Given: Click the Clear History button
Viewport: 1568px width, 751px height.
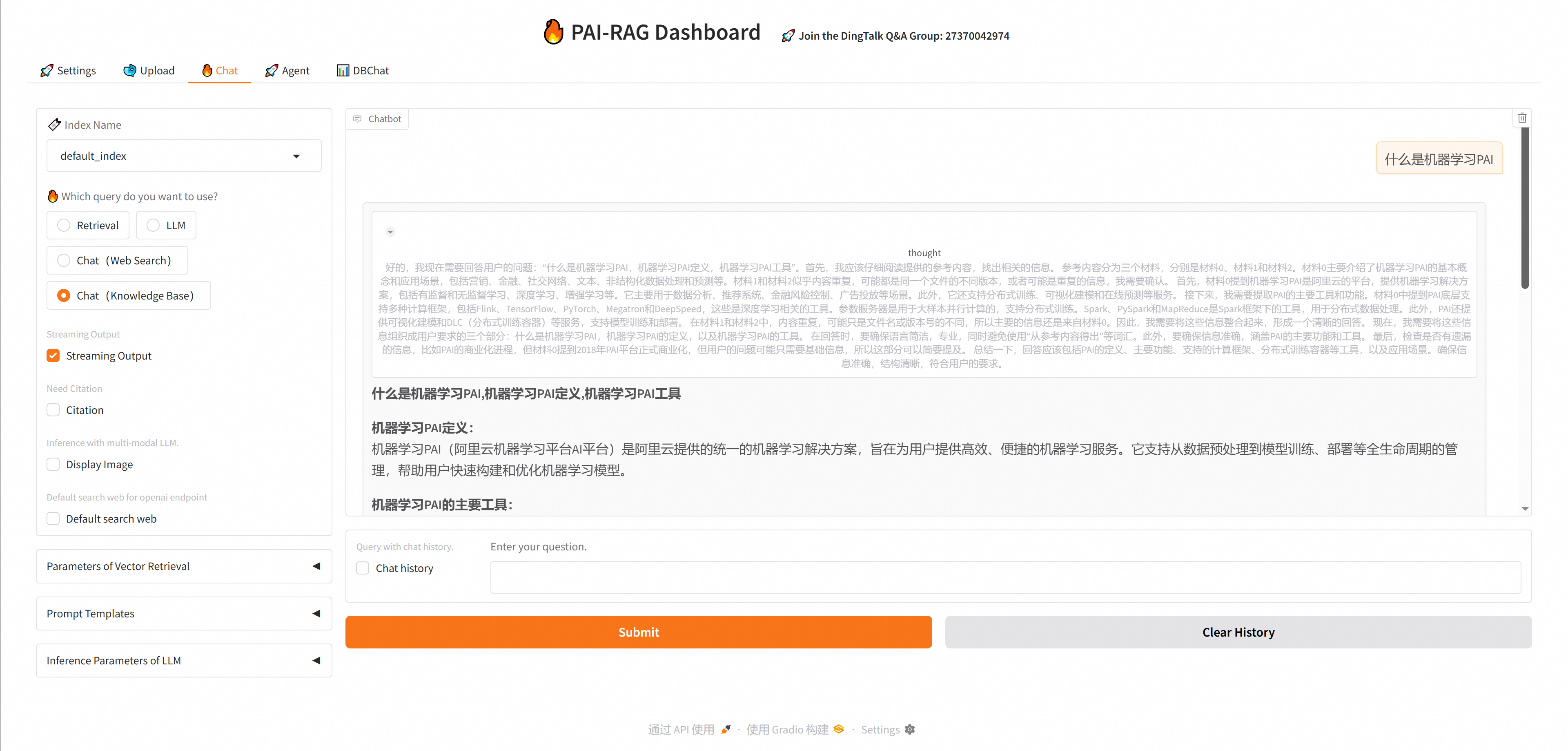Looking at the screenshot, I should (1238, 632).
